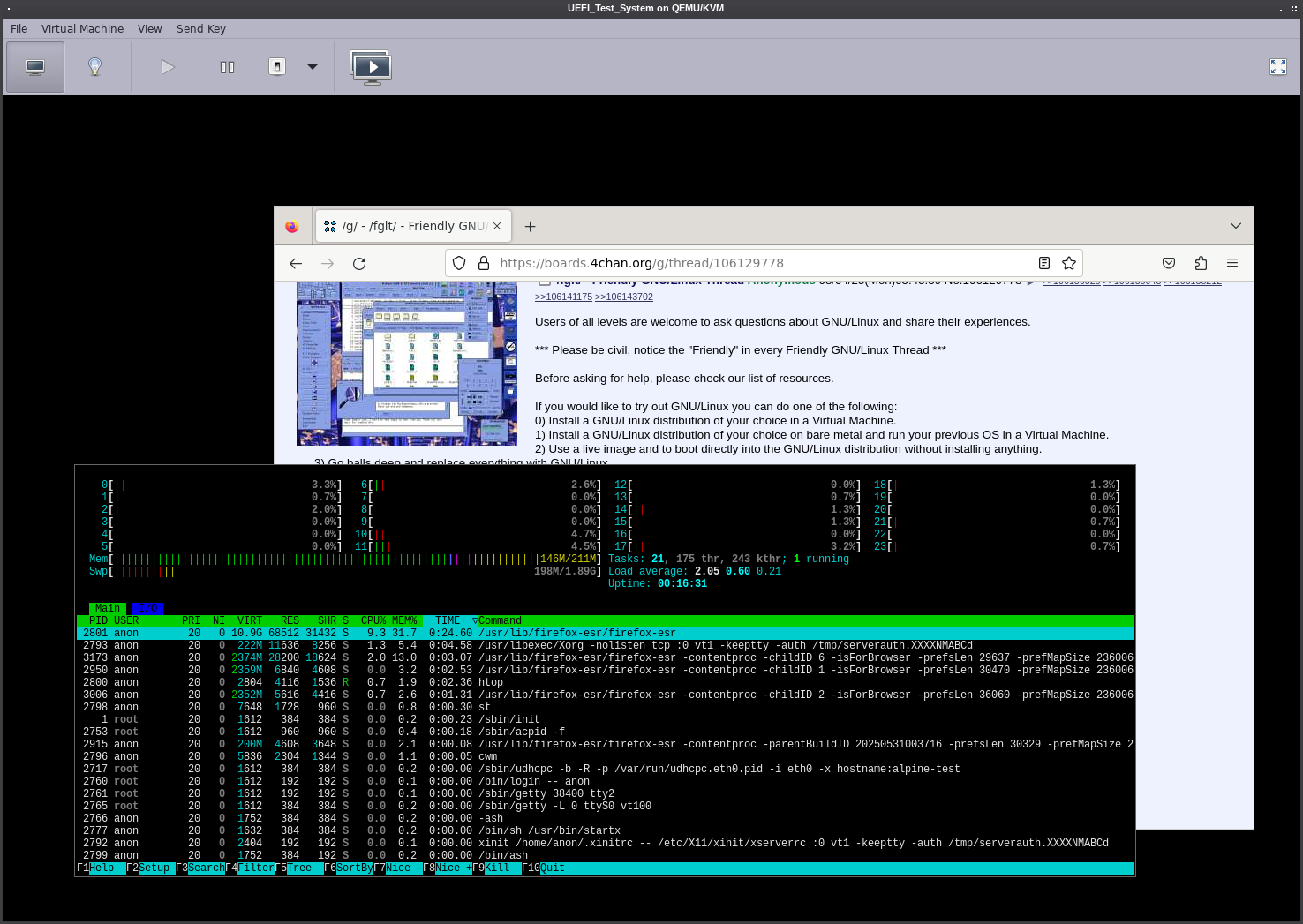1303x924 pixels.
Task: Go back in Firefox
Action: click(296, 263)
